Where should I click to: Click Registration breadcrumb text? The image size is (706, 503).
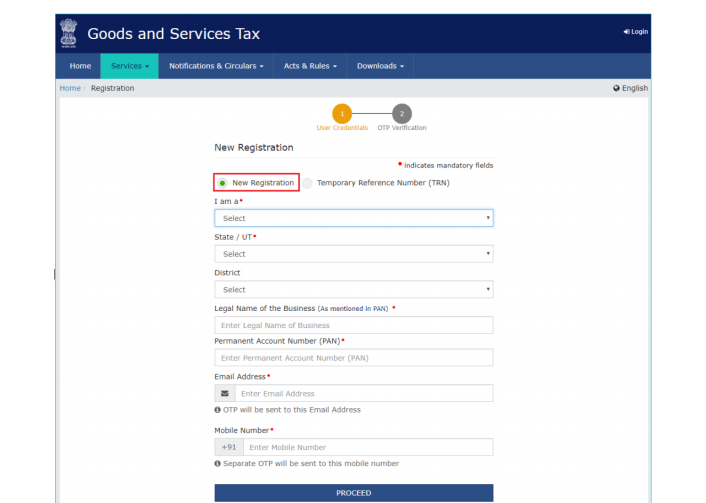click(x=113, y=88)
